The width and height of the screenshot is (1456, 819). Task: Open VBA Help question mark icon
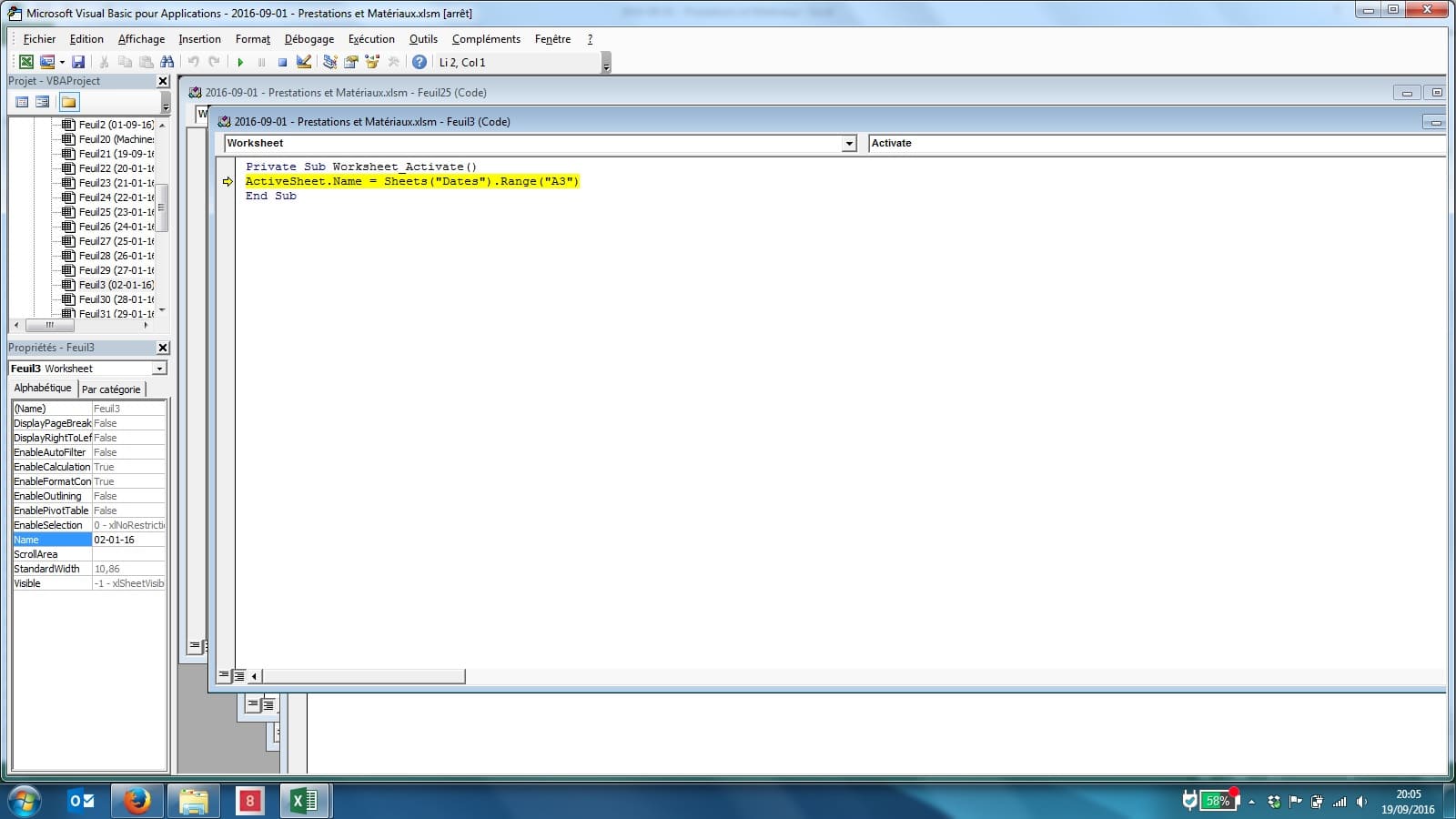pyautogui.click(x=419, y=62)
